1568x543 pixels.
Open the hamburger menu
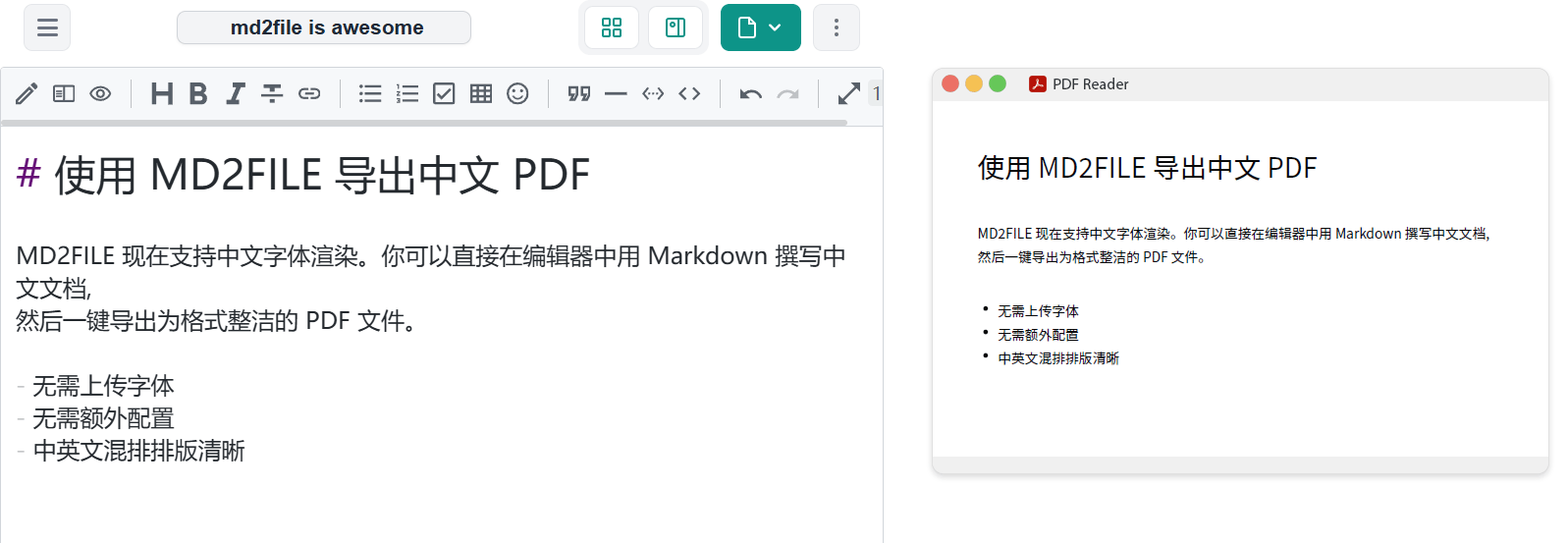[x=47, y=27]
